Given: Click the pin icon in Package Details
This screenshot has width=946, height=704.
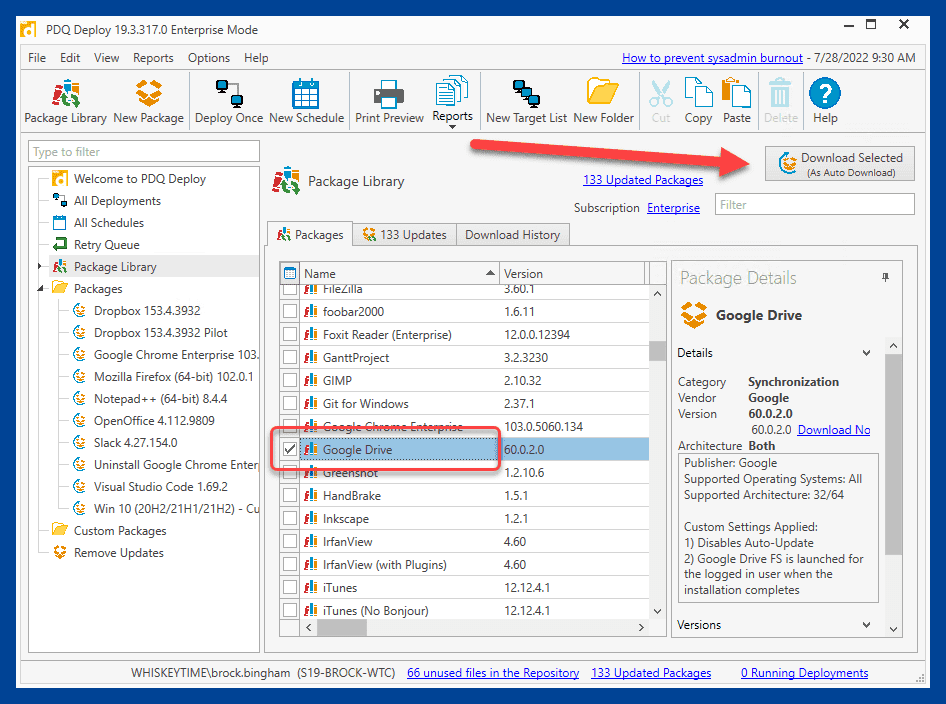Looking at the screenshot, I should [x=885, y=277].
